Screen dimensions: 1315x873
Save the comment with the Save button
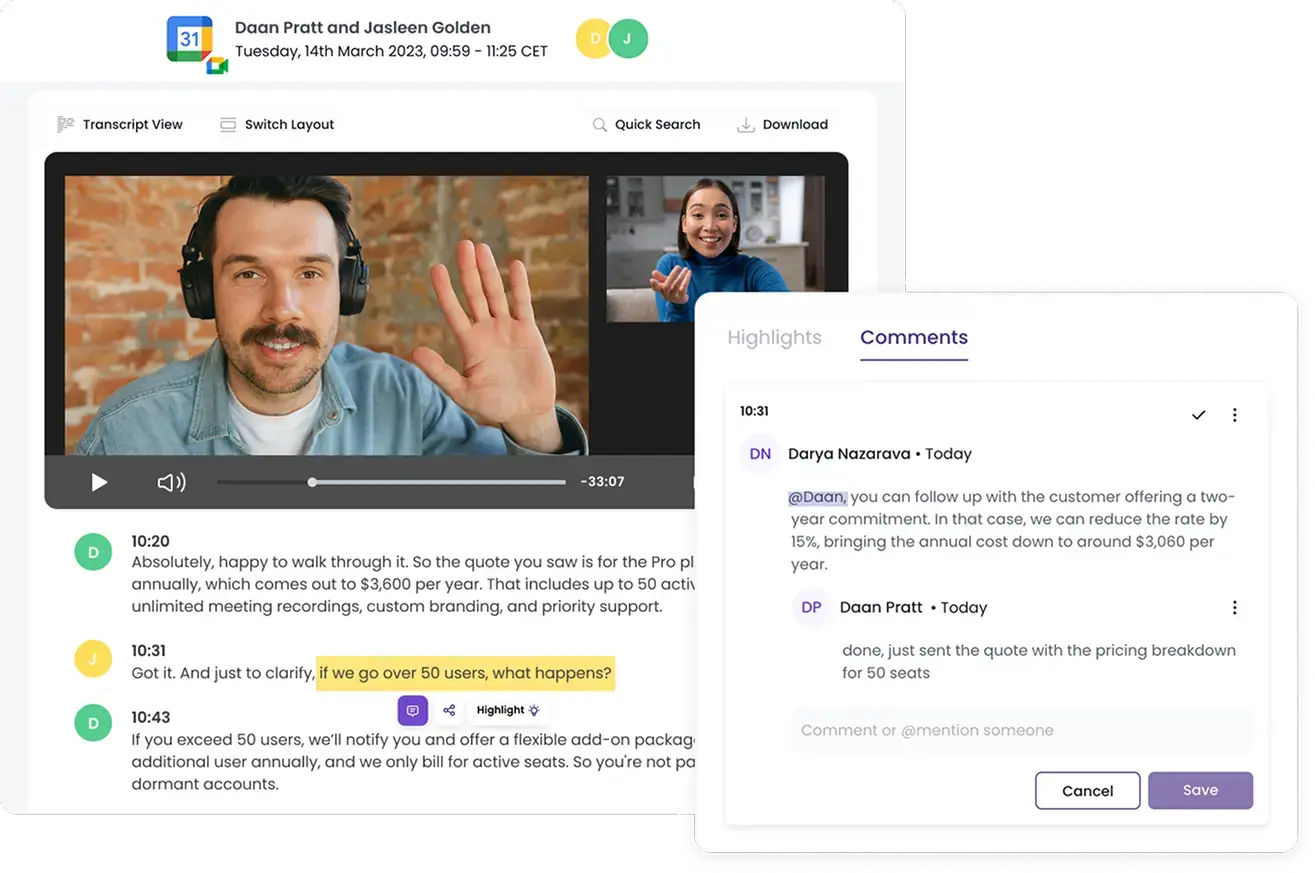tap(1200, 790)
